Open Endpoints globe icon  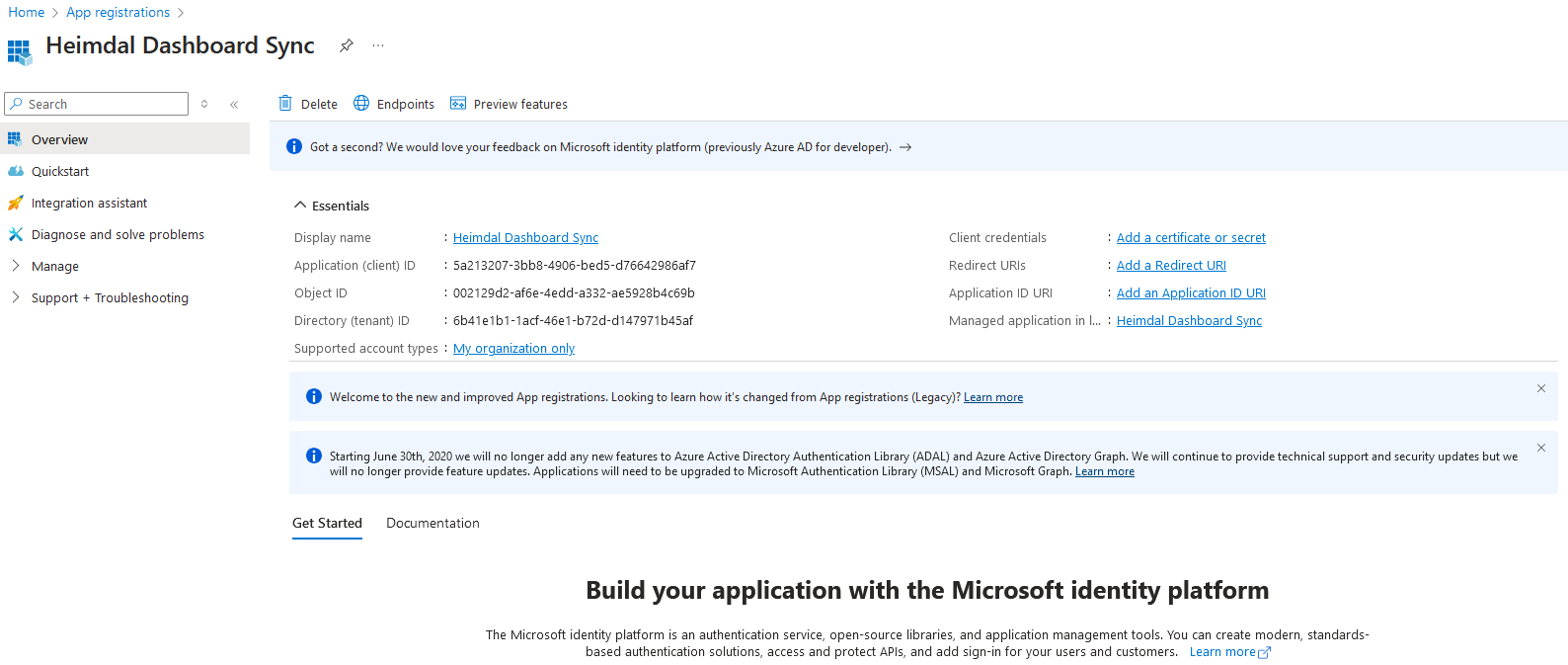(x=361, y=103)
